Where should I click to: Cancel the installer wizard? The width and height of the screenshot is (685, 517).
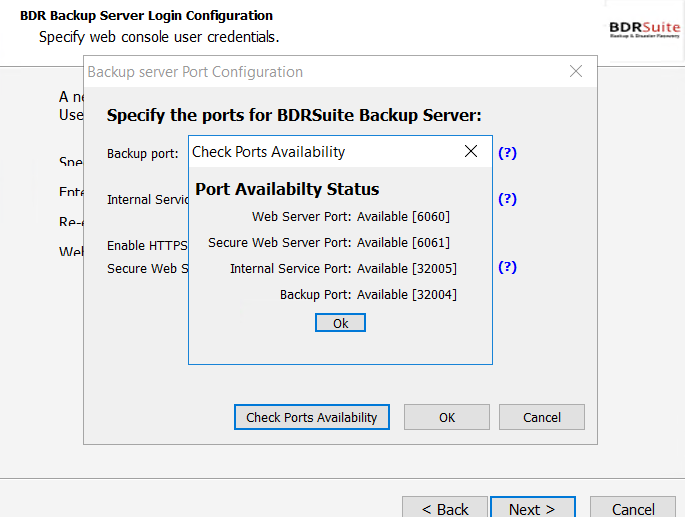[633, 508]
